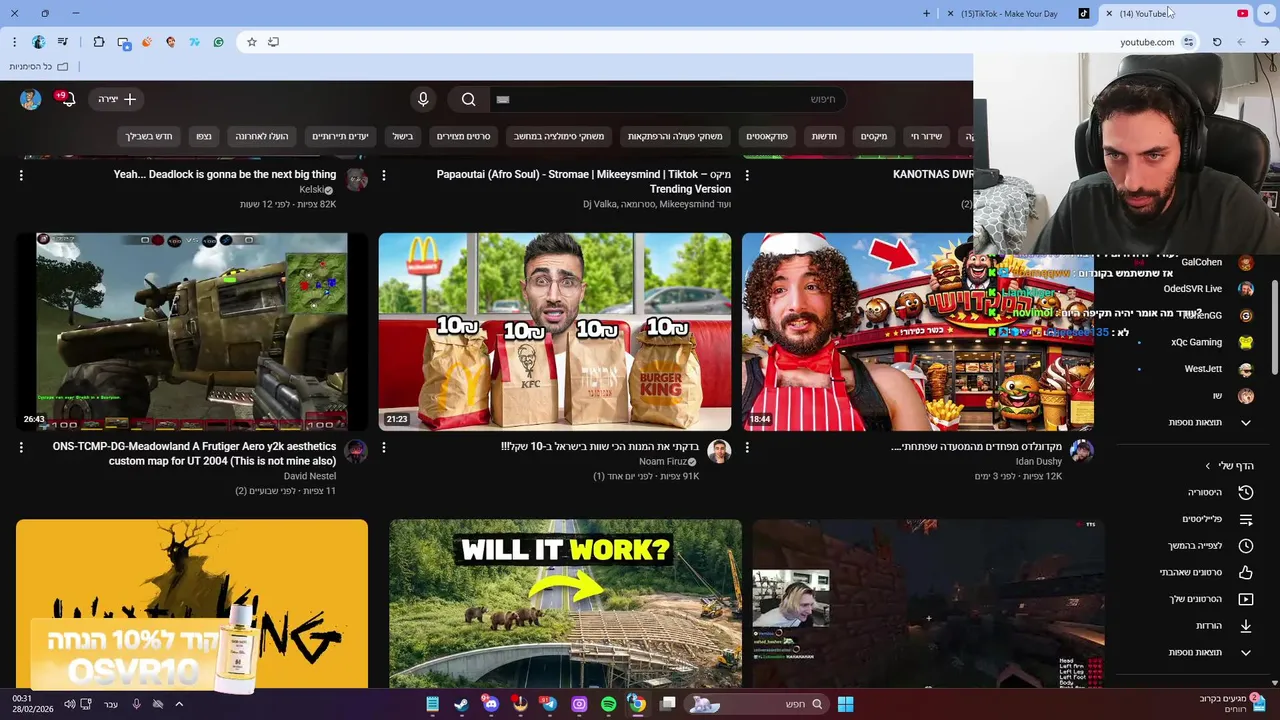This screenshot has height=720, width=1280.
Task: Switch to the TikTok - Make Your Day tab
Action: coord(1020,14)
